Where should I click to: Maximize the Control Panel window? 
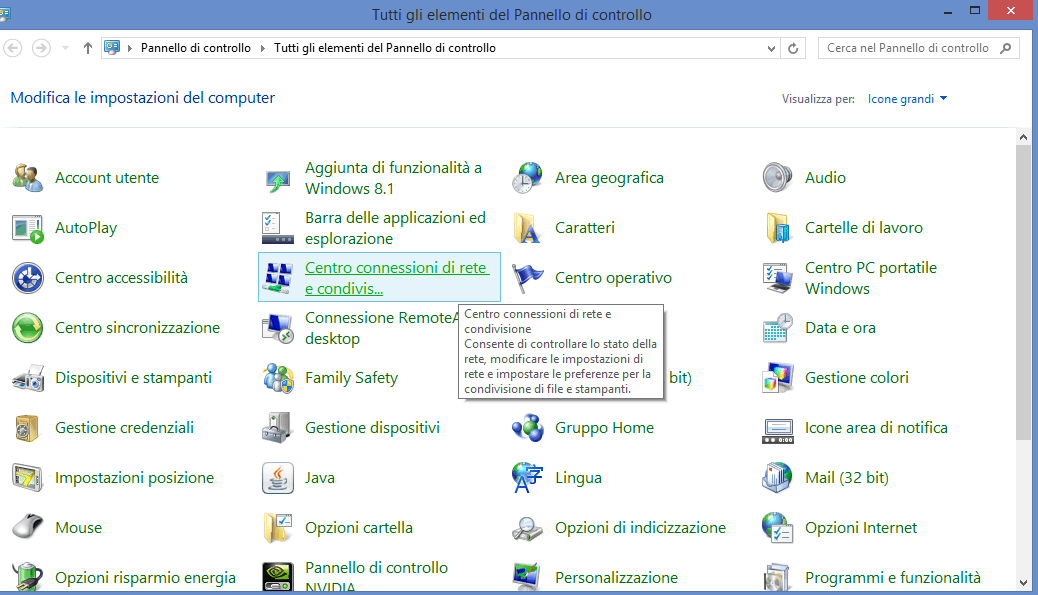(974, 11)
